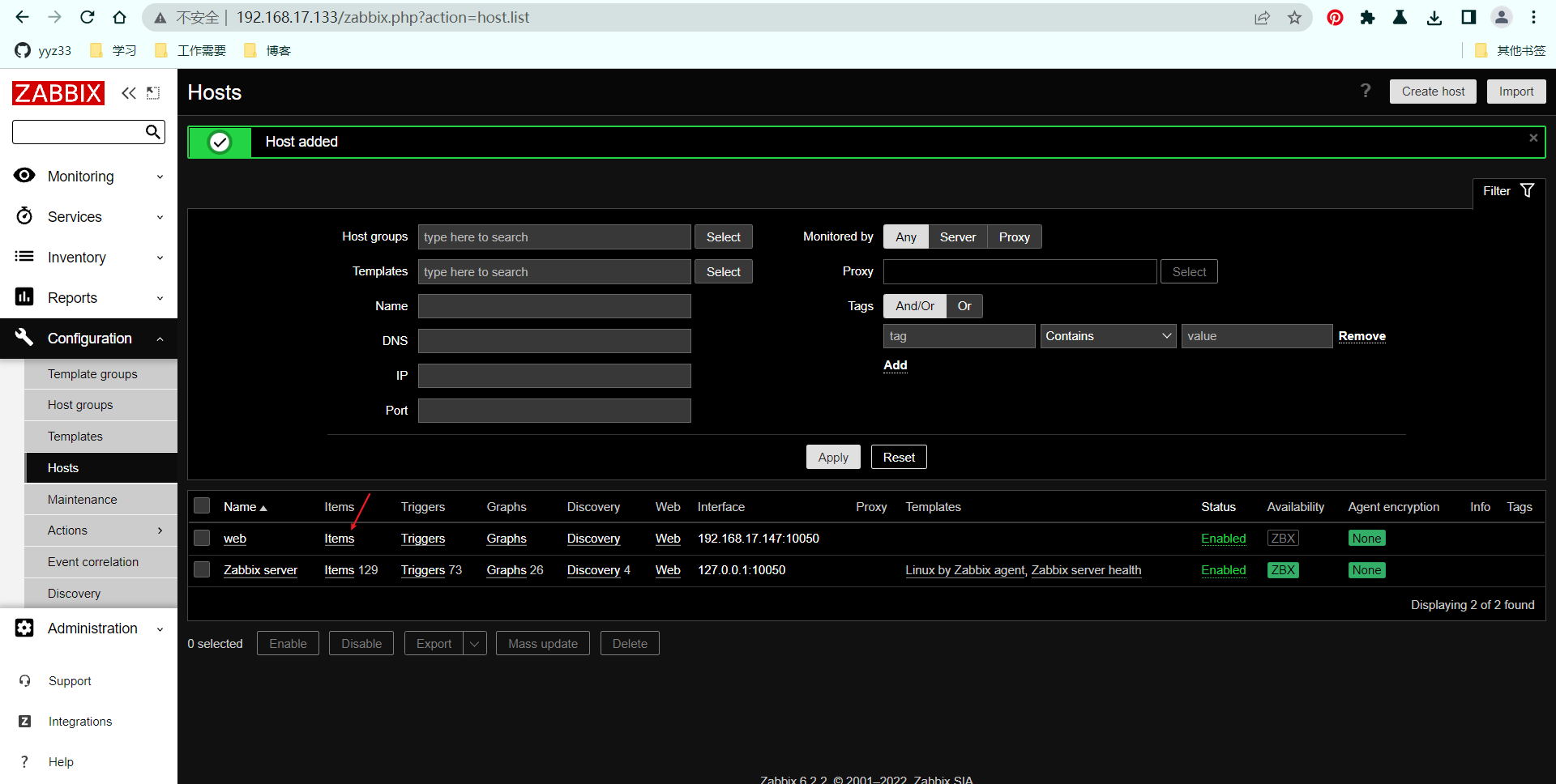
Task: Click the Host groups search field
Action: tap(554, 236)
